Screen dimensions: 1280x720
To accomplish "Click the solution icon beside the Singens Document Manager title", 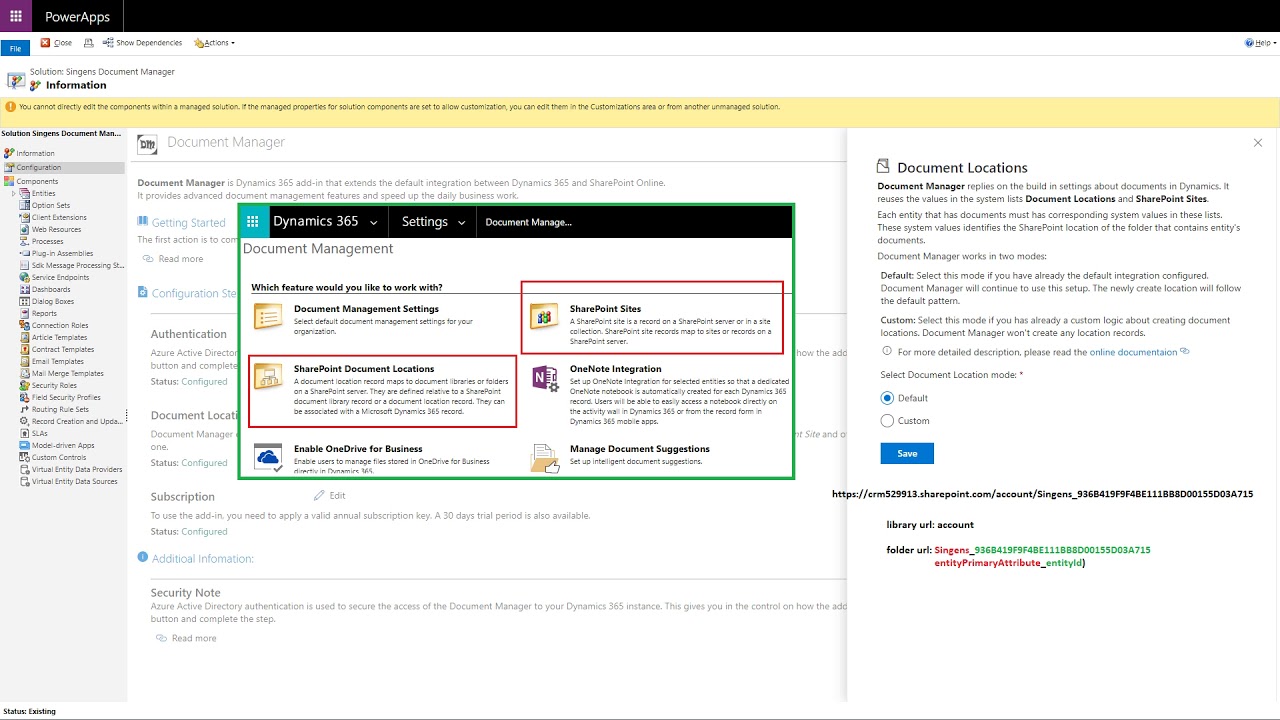I will tap(15, 80).
